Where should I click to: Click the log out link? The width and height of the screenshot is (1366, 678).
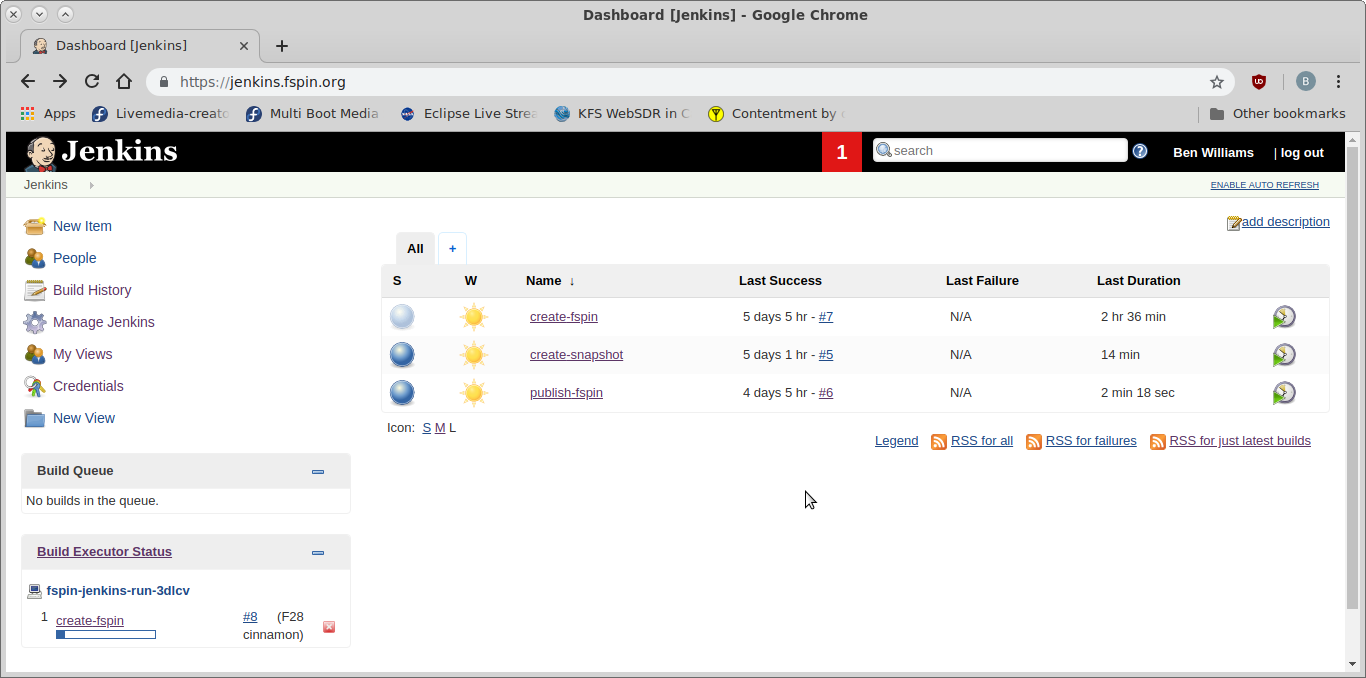pos(1302,153)
